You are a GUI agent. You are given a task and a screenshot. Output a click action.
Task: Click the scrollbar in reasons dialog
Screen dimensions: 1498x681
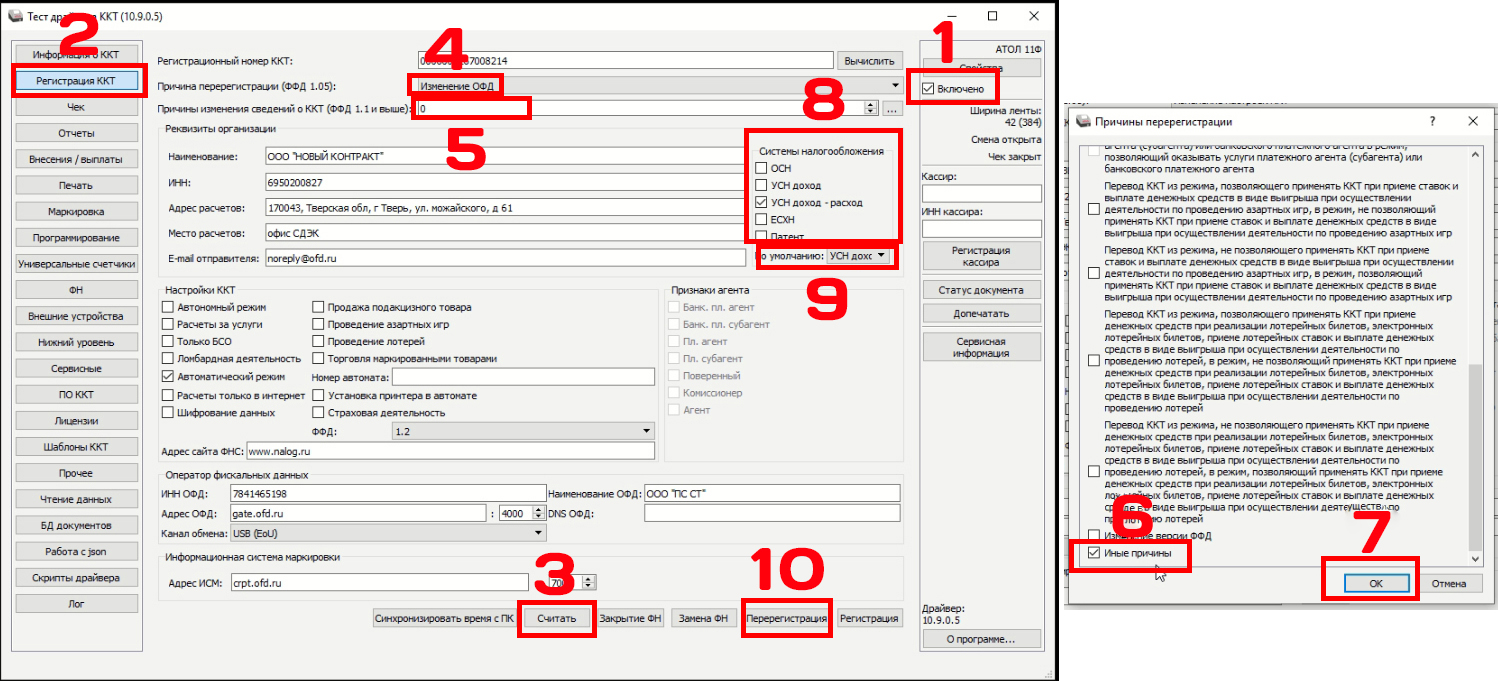[x=1474, y=450]
